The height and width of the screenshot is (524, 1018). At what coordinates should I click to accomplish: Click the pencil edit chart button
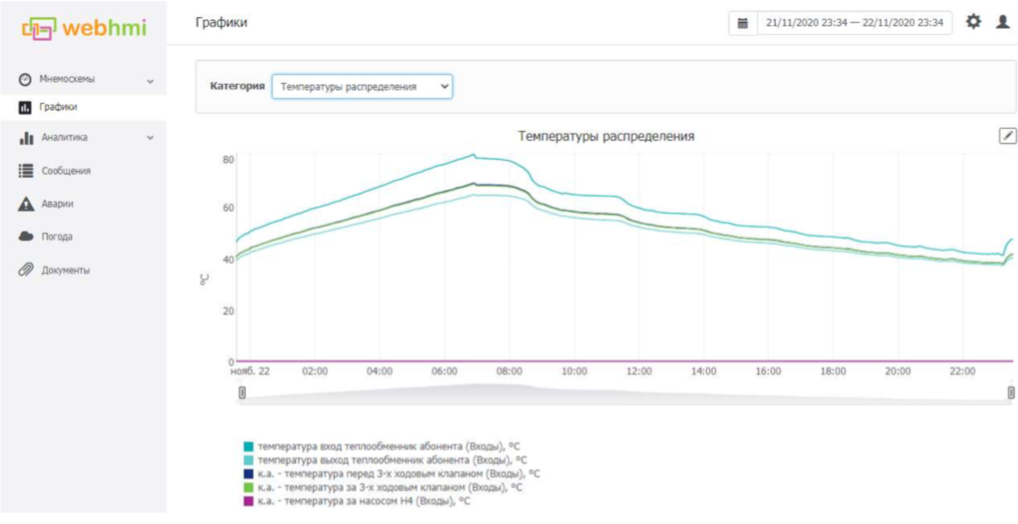[x=1007, y=135]
